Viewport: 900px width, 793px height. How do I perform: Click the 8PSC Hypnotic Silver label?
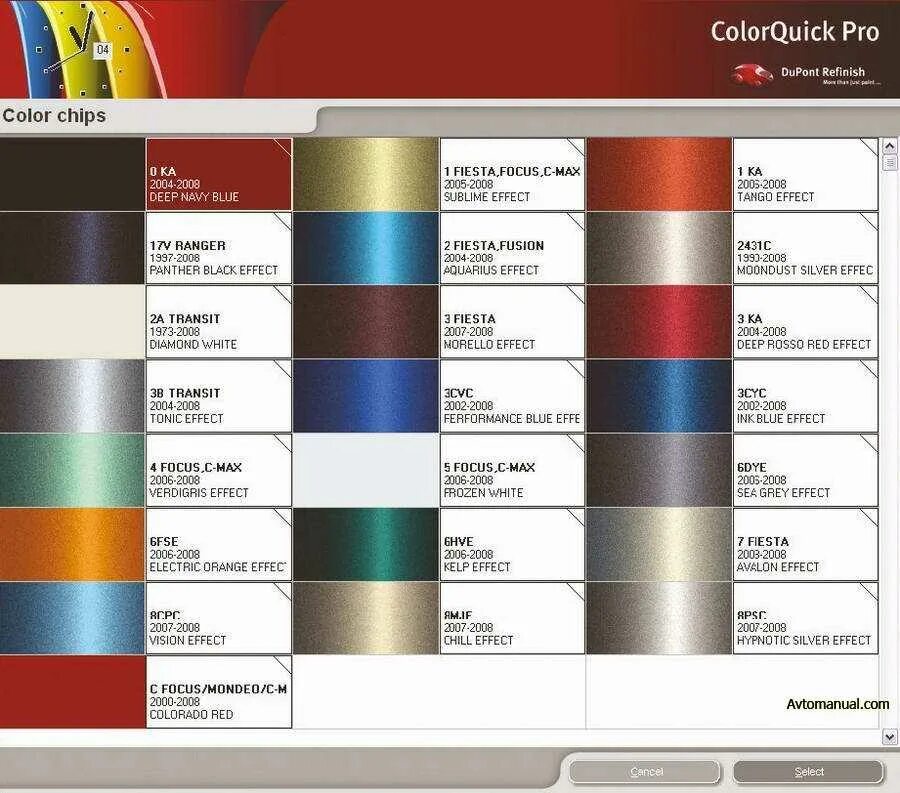pyautogui.click(x=806, y=618)
